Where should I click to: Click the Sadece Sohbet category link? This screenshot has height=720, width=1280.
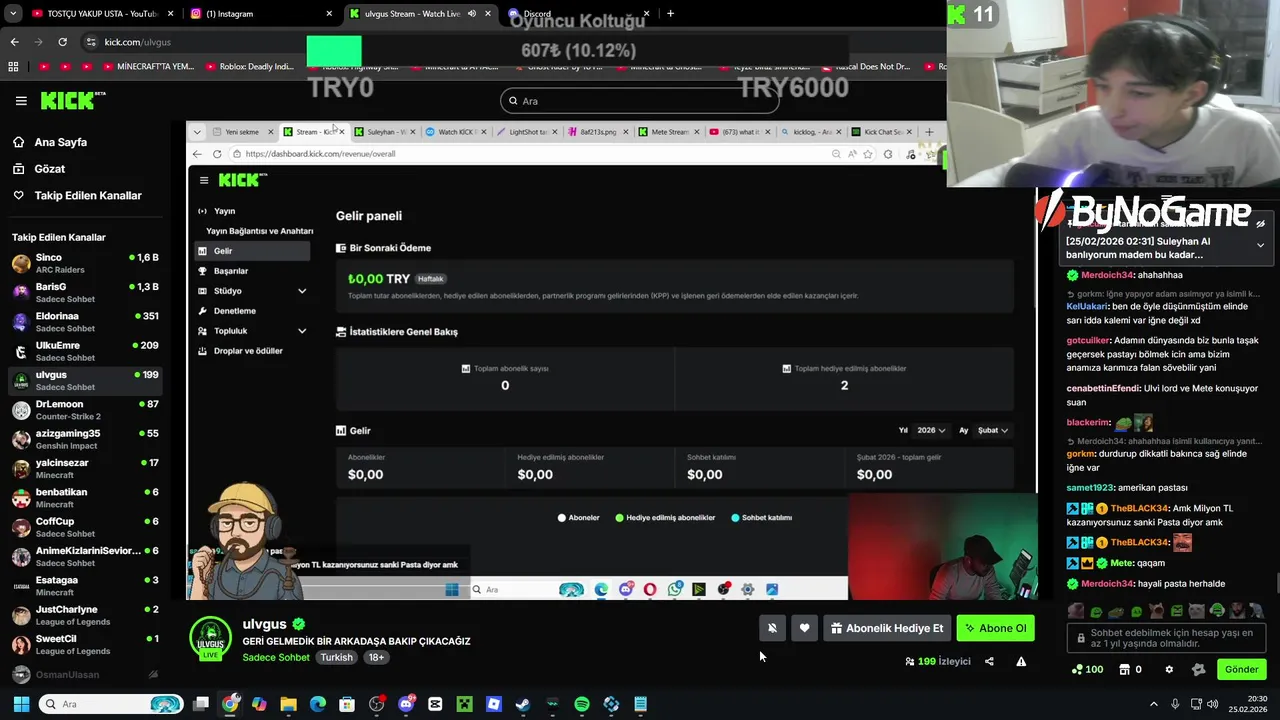[276, 657]
